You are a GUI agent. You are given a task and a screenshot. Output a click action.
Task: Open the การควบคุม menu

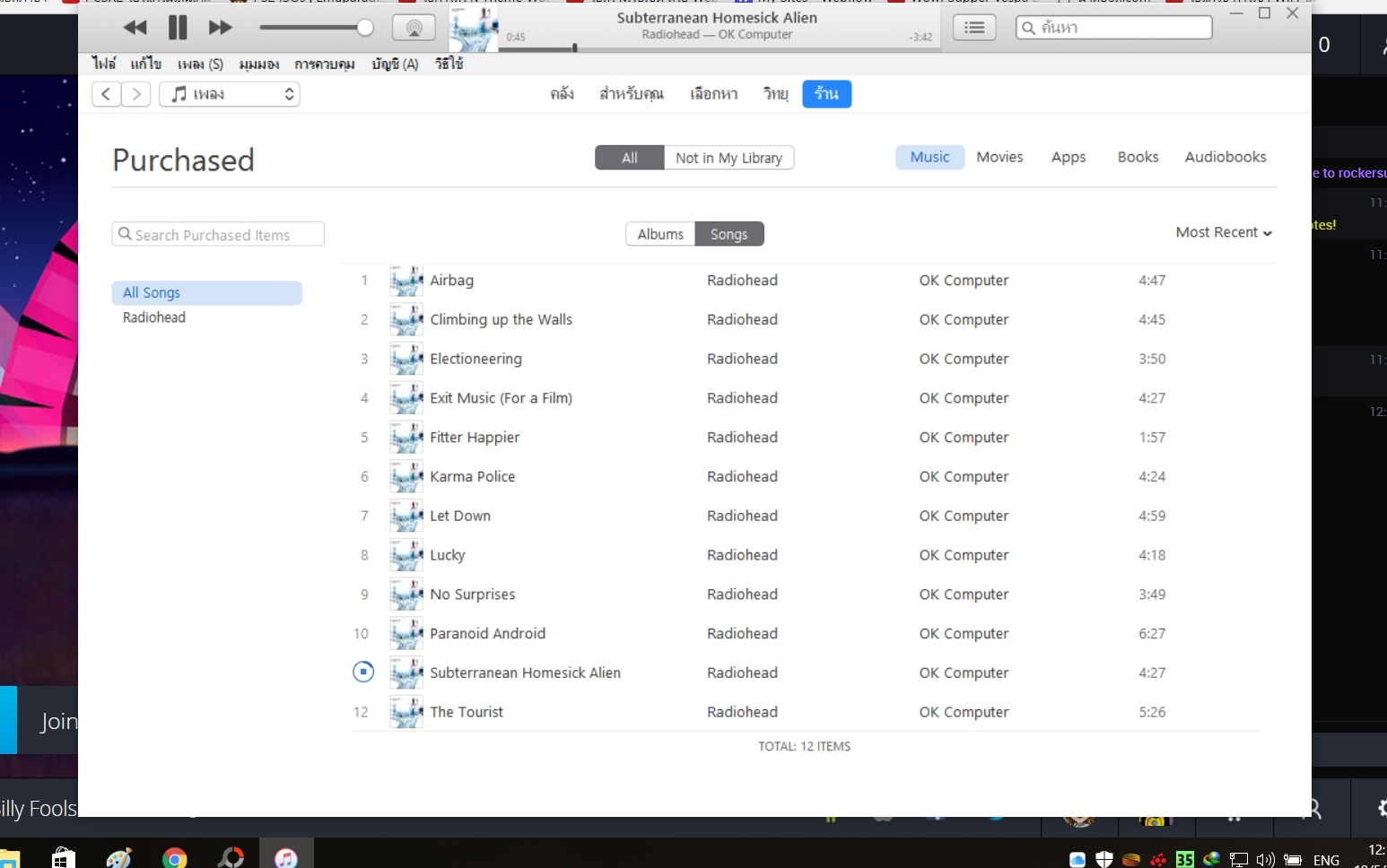coord(325,64)
